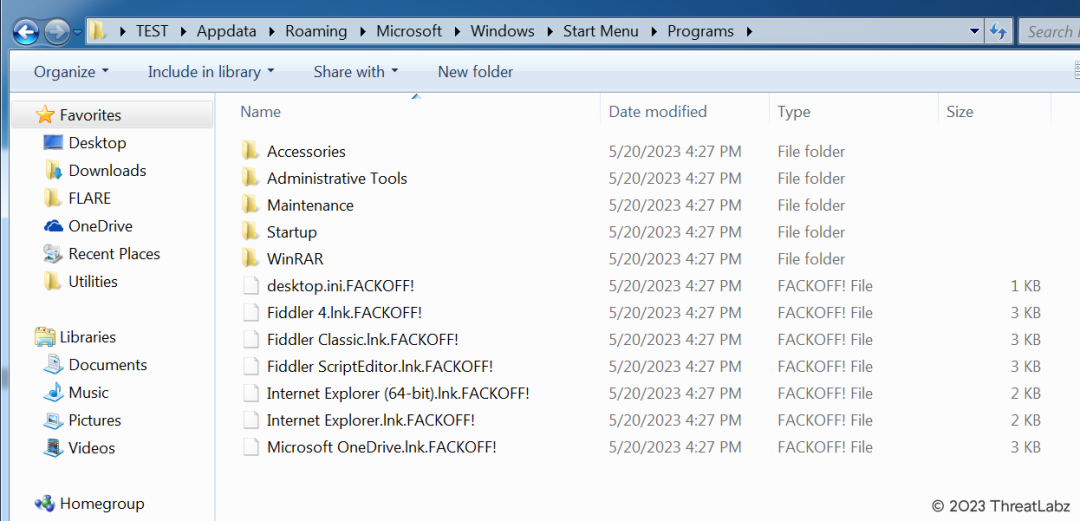Screen dimensions: 1080x521
Task: Sort by the Date modified column header
Action: pos(657,112)
